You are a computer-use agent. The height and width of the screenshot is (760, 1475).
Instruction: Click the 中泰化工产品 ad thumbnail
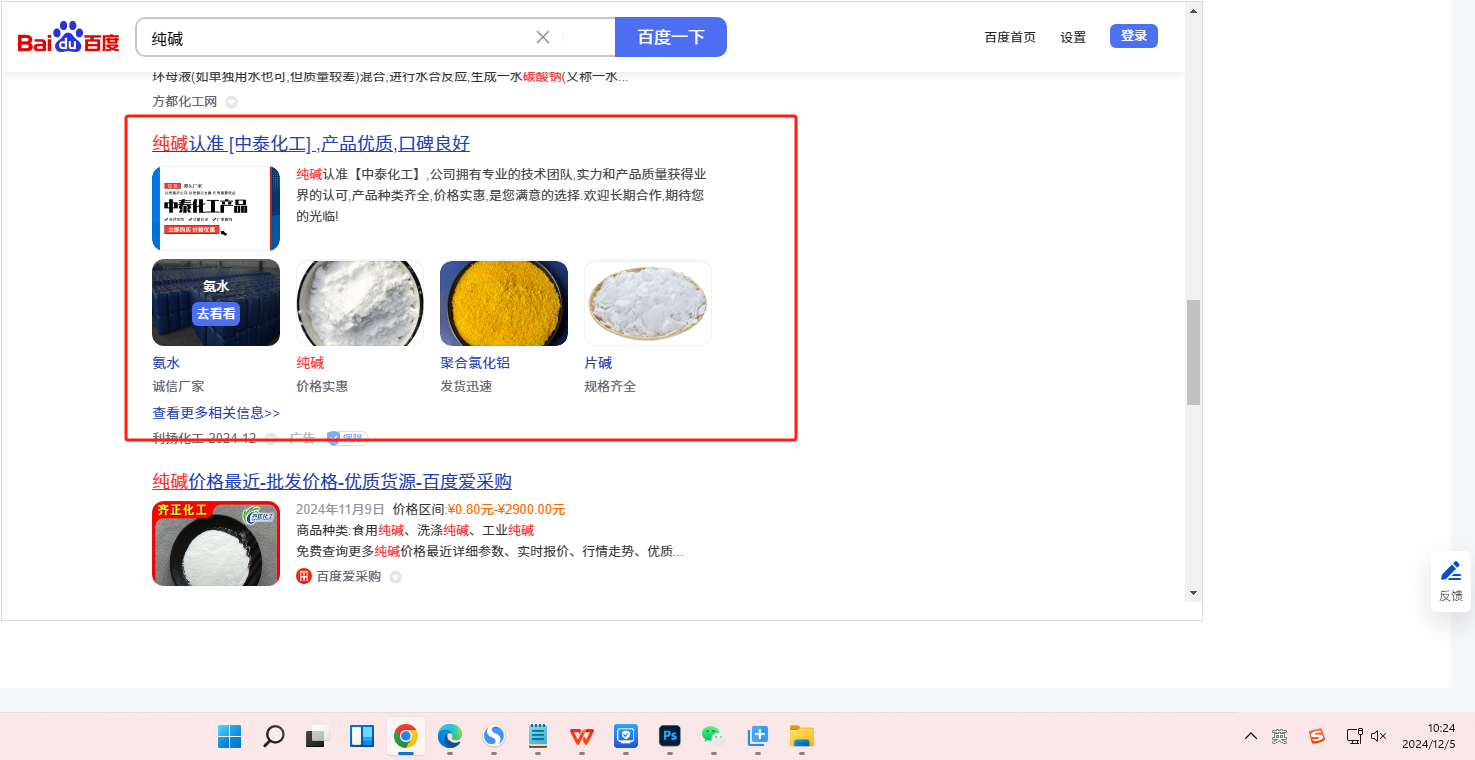pos(216,208)
